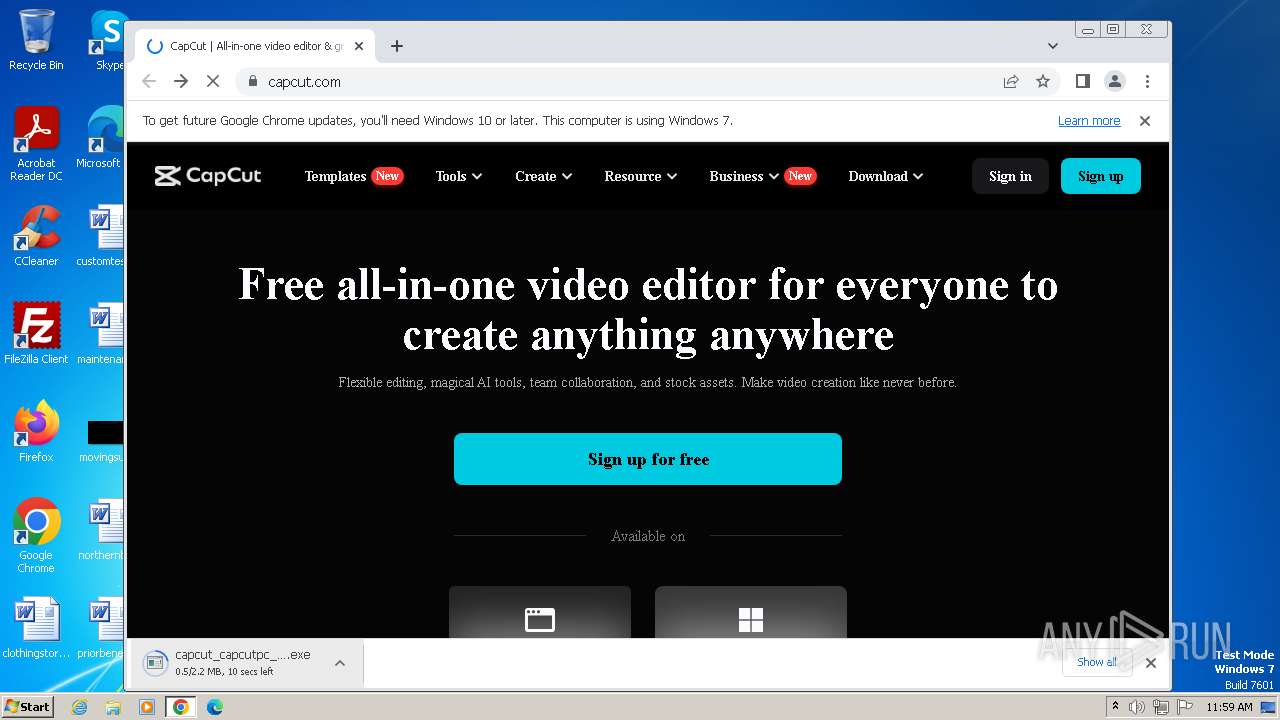Image resolution: width=1280 pixels, height=720 pixels.
Task: Click Show all downloads button
Action: pos(1097,662)
